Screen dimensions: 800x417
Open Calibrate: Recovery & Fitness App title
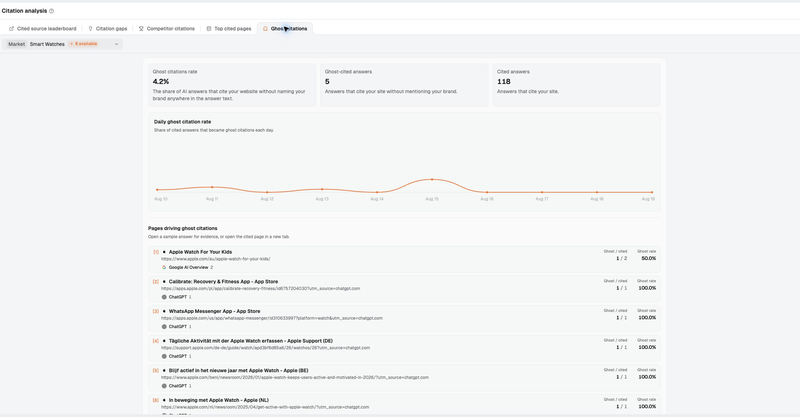[223, 281]
